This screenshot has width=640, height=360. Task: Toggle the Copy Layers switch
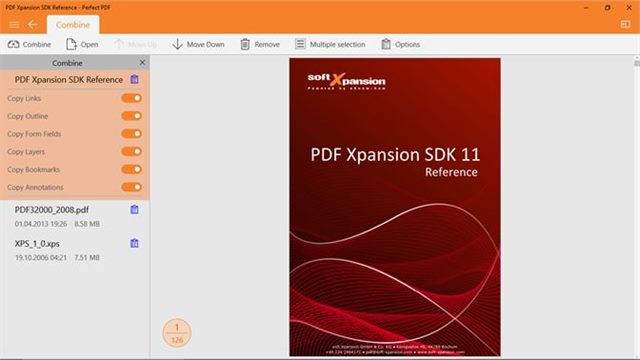click(x=131, y=151)
